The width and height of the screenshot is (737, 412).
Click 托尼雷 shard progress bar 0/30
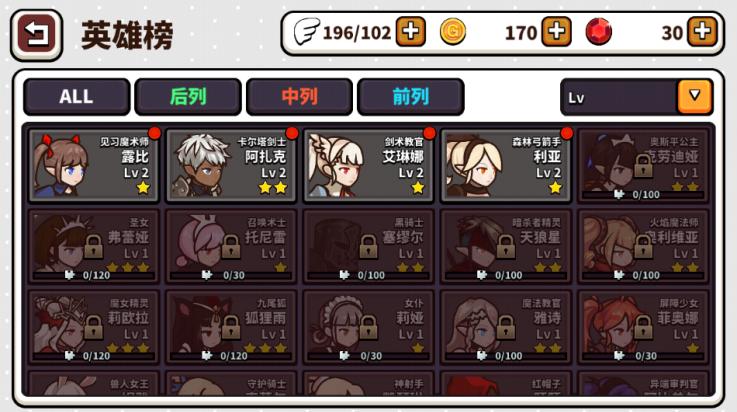231,275
